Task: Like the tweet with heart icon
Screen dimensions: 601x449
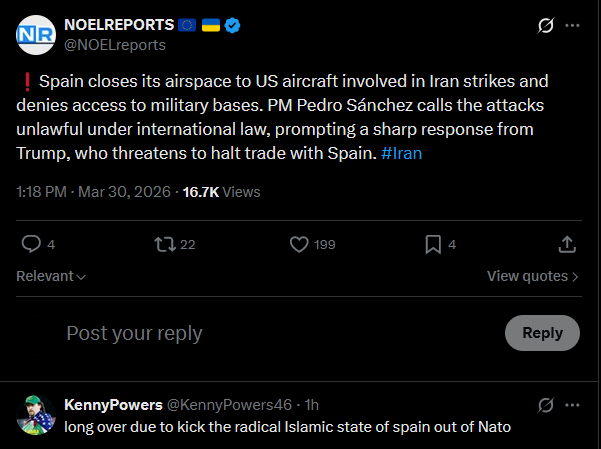Action: point(298,244)
